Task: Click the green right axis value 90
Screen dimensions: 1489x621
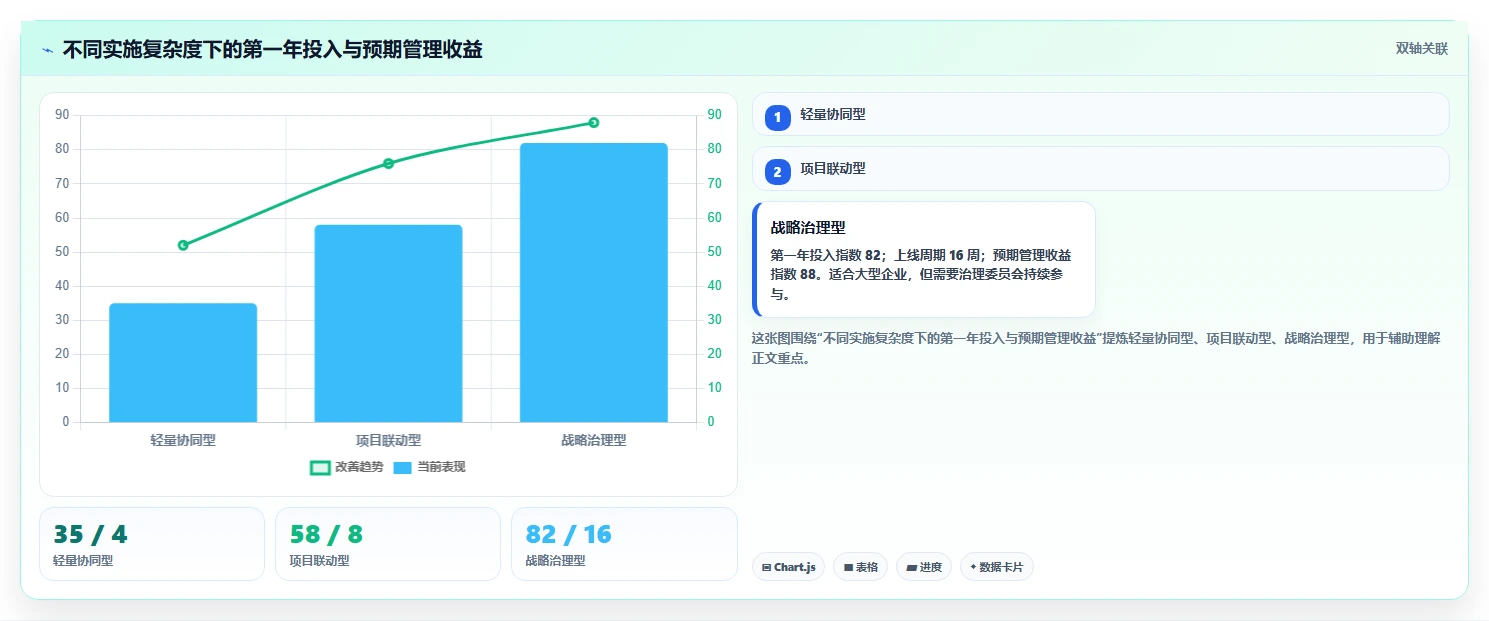Action: (x=714, y=115)
